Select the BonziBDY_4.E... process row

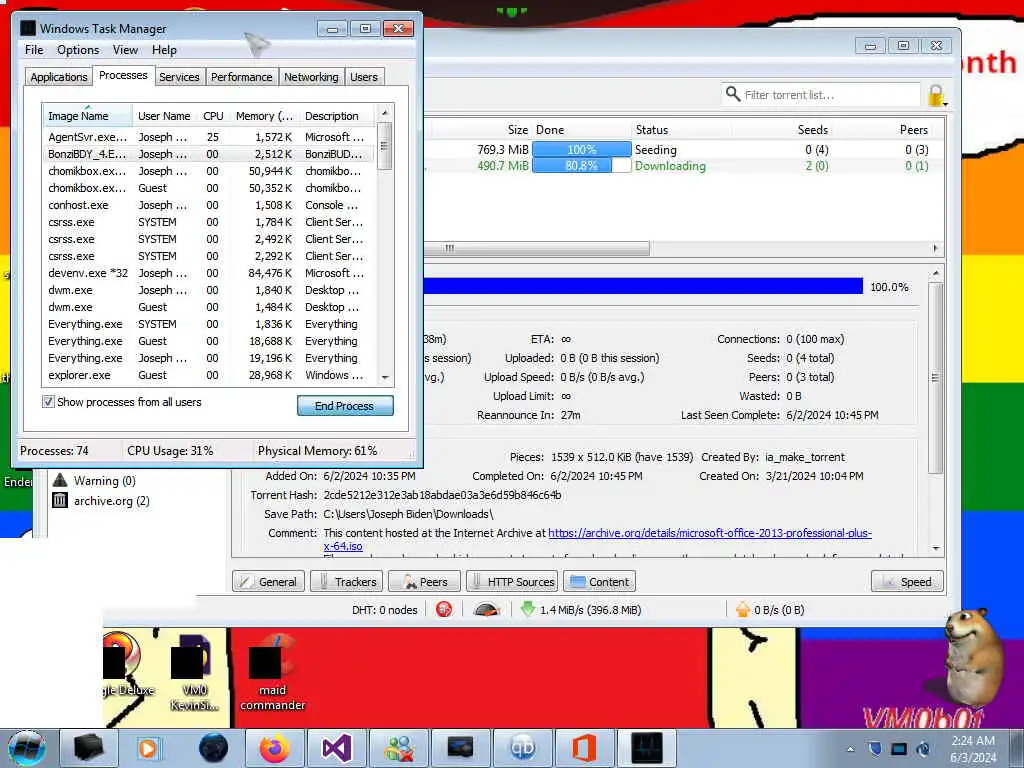pos(209,154)
